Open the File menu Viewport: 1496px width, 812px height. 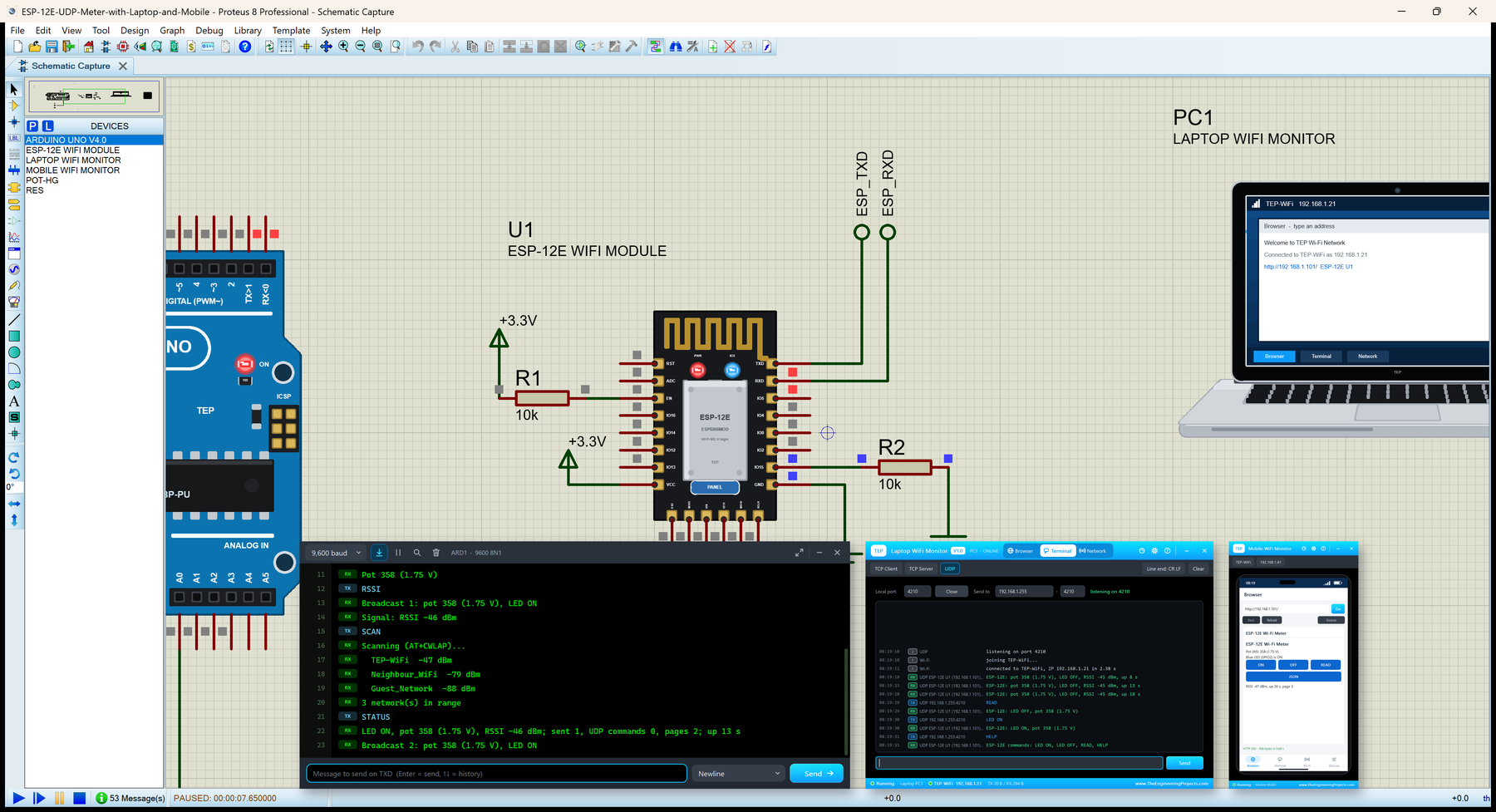(x=17, y=30)
